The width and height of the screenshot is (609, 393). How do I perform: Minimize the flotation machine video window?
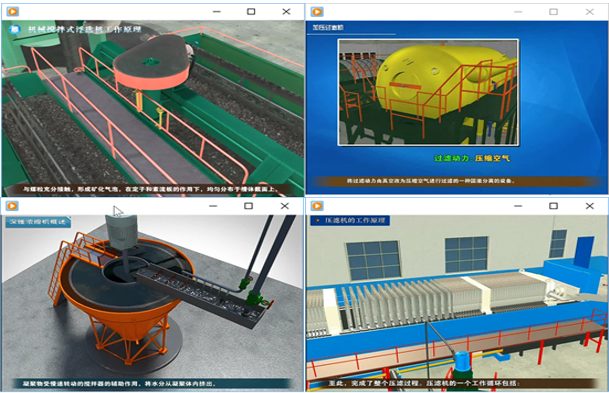pos(217,12)
